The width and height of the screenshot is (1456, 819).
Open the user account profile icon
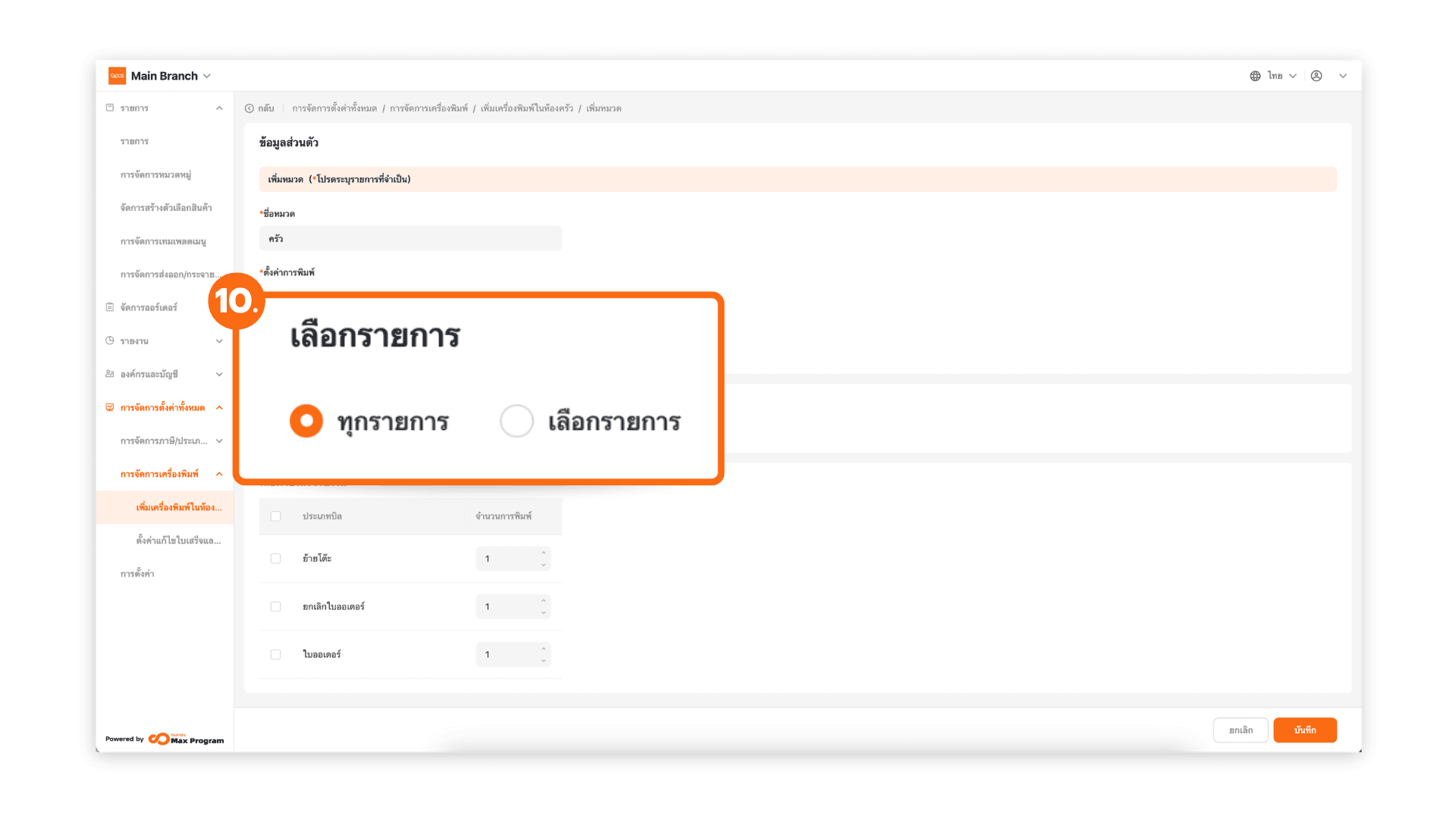1316,76
